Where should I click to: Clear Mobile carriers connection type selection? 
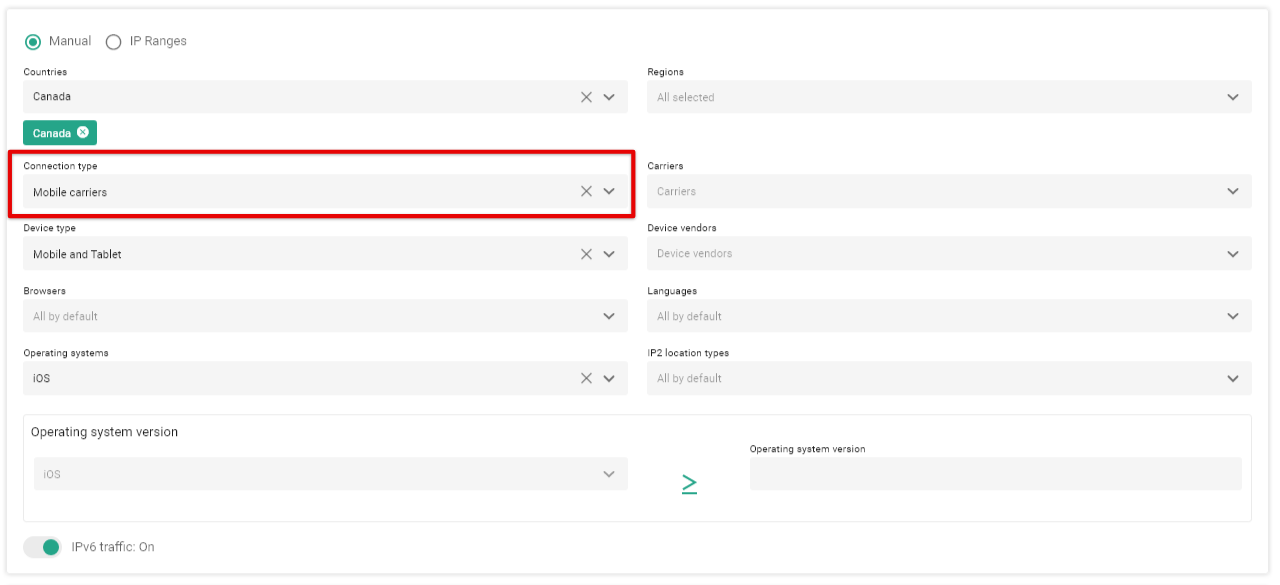coord(586,191)
